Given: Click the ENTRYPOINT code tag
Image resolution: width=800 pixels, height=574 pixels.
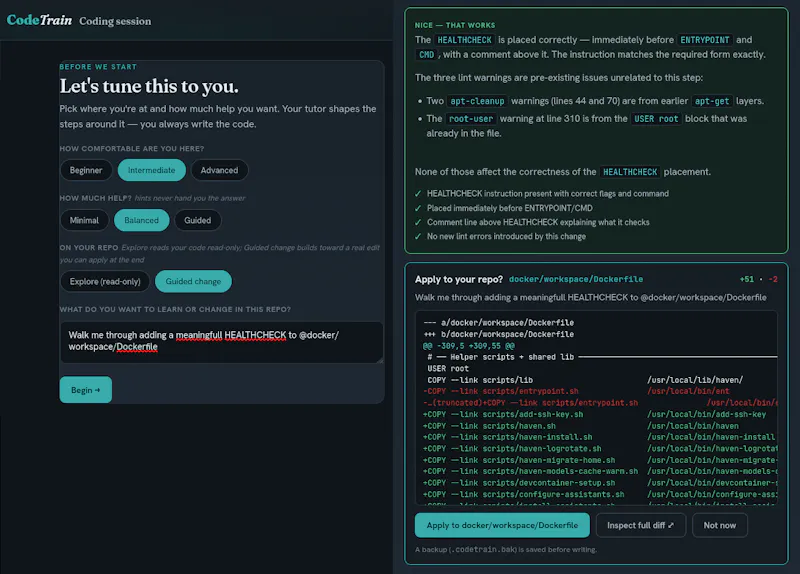Looking at the screenshot, I should [x=705, y=40].
